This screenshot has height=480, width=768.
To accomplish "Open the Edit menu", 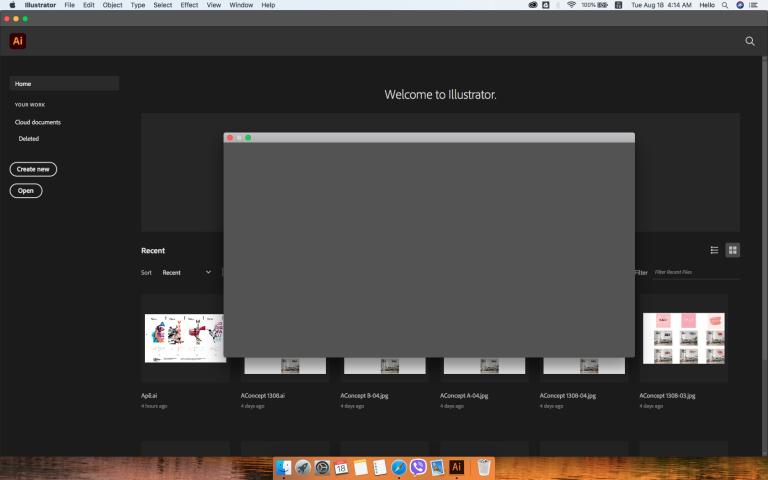I will (89, 5).
